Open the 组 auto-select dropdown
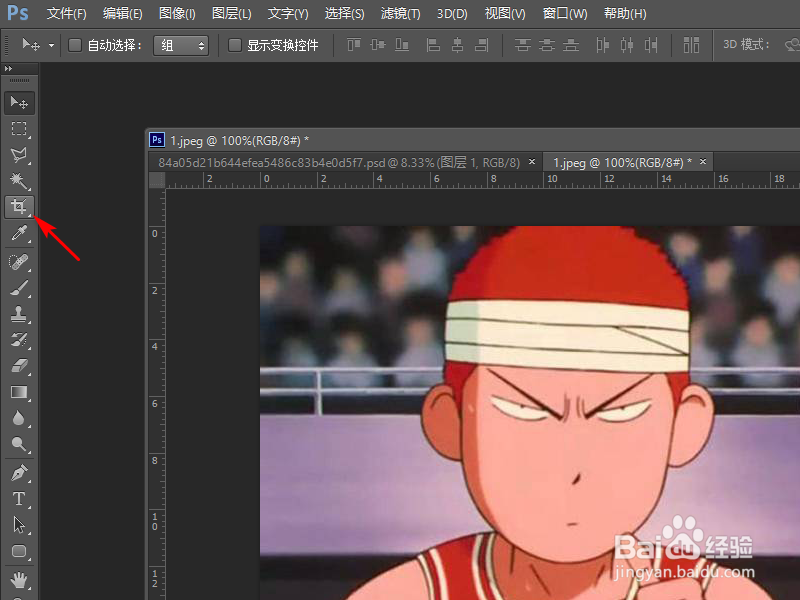 181,45
